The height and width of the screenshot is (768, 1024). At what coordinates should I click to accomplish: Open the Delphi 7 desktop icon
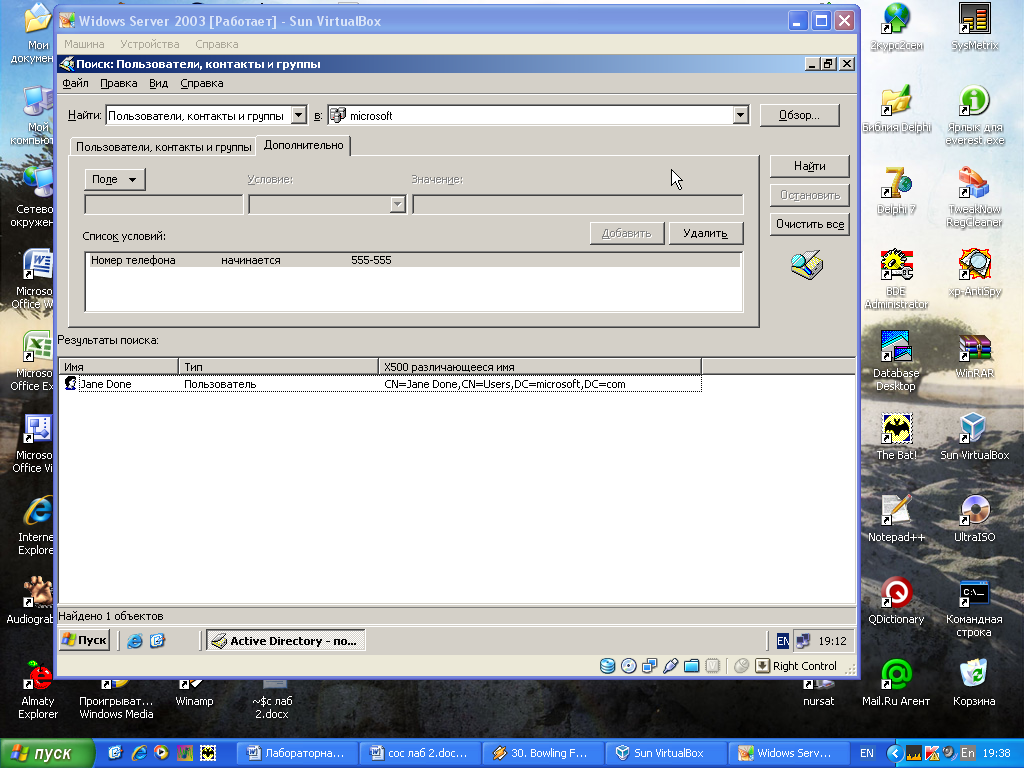pos(896,190)
